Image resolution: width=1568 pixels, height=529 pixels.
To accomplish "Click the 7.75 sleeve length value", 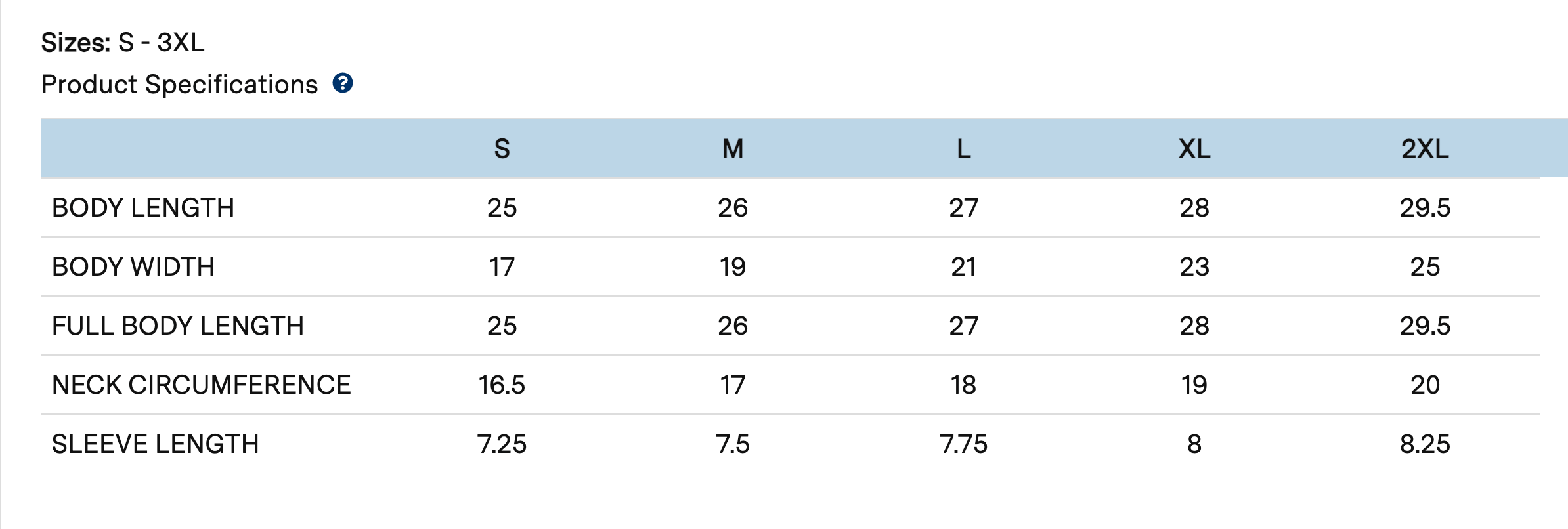I will point(963,444).
